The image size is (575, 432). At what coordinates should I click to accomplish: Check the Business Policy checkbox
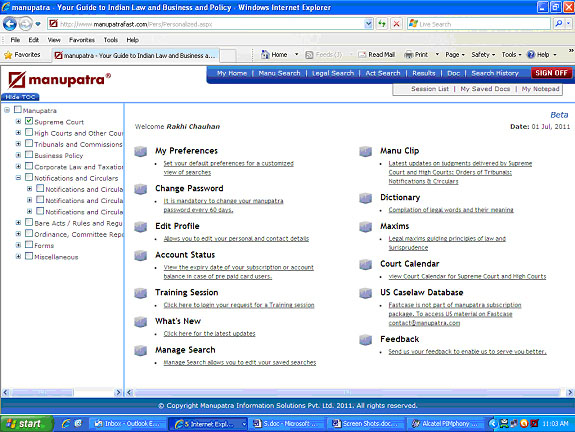[29, 155]
